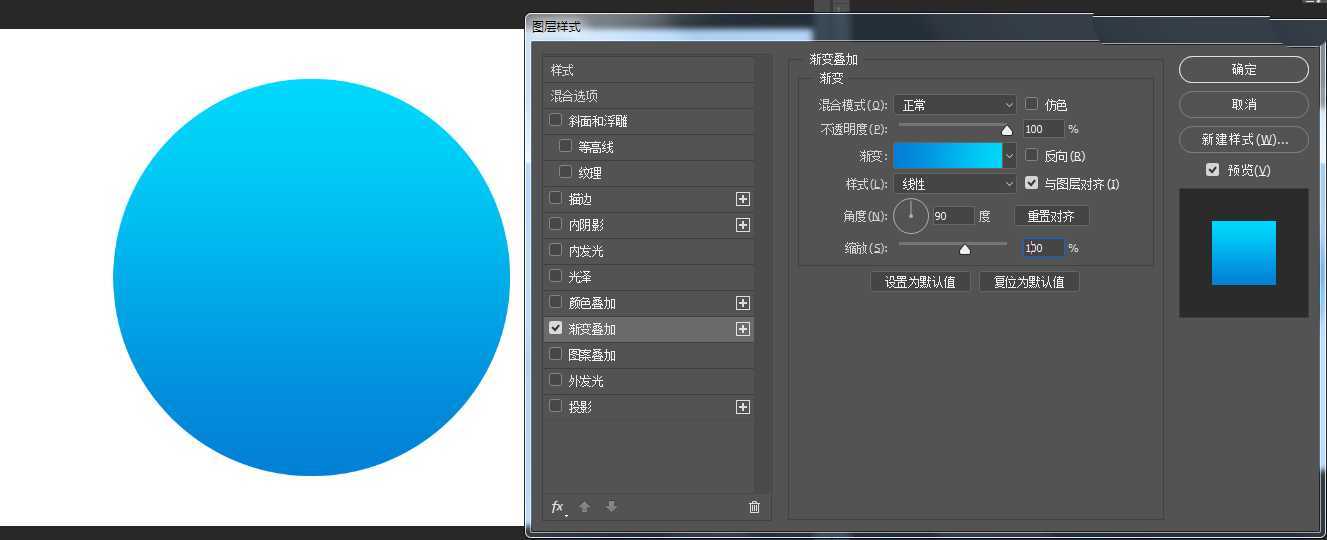Click the move effect up arrow
Screen dimensions: 1327x540
(585, 507)
